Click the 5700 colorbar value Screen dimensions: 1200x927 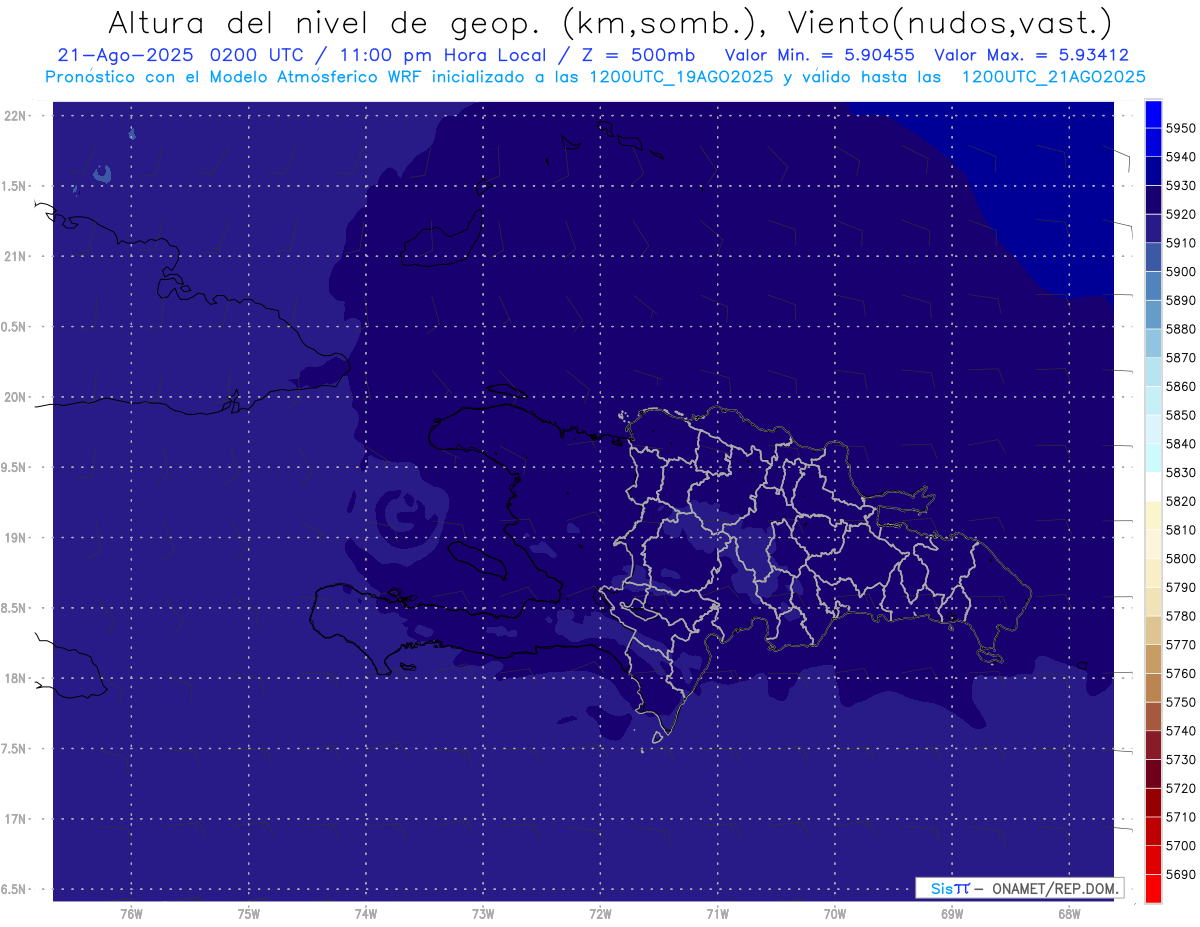(x=1181, y=846)
